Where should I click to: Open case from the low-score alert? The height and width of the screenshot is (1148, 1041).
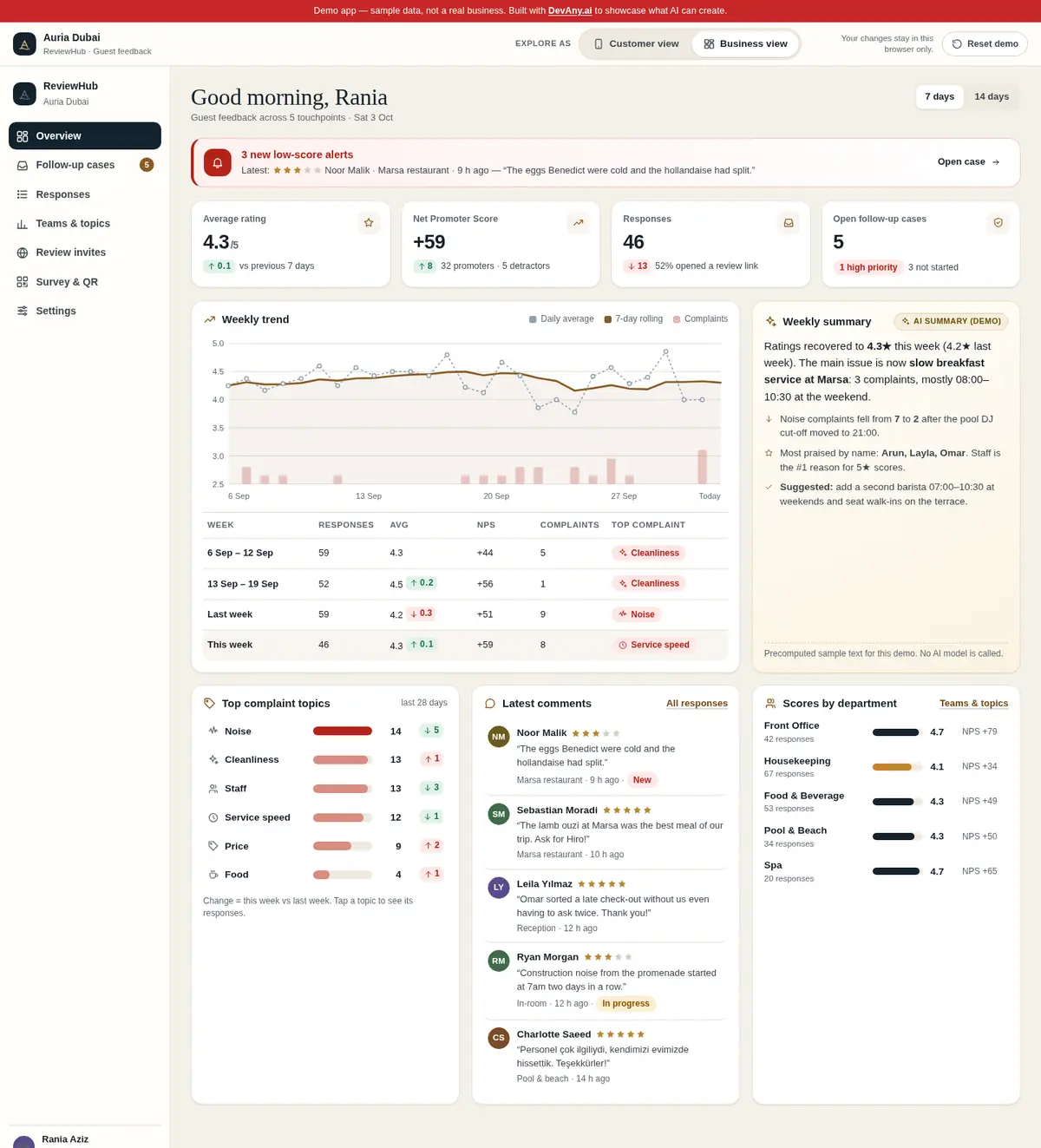(969, 162)
